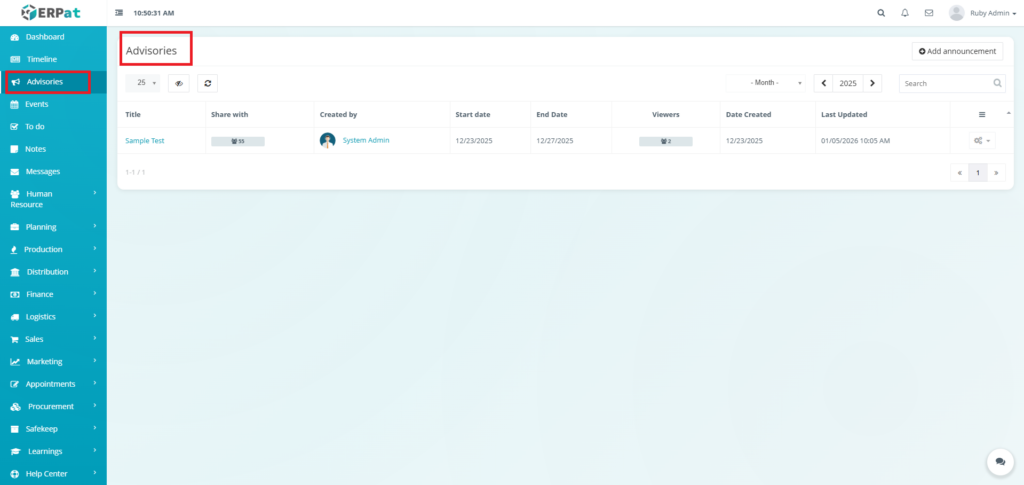Open the Sample Test advisory link
The image size is (1024, 485).
[145, 141]
